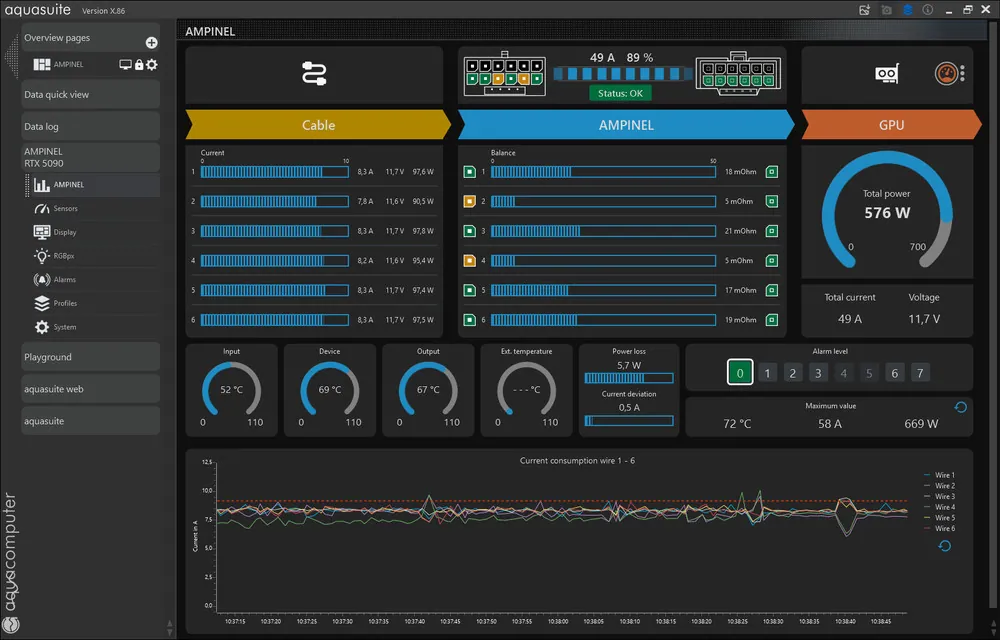The width and height of the screenshot is (1000, 640).
Task: Set alarm level to 3
Action: (816, 372)
